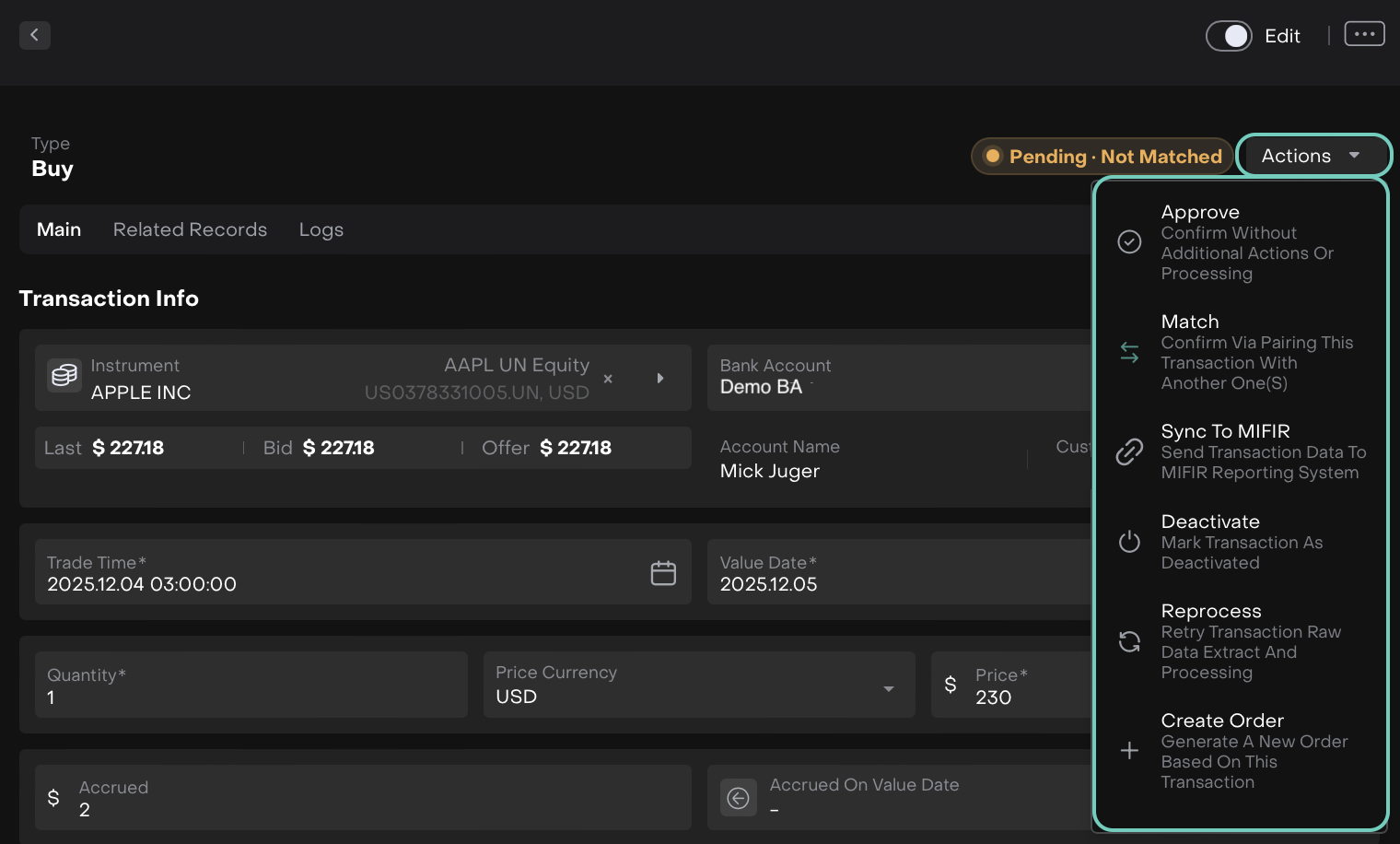The width and height of the screenshot is (1400, 844).
Task: Click the back arrow button
Action: (35, 35)
